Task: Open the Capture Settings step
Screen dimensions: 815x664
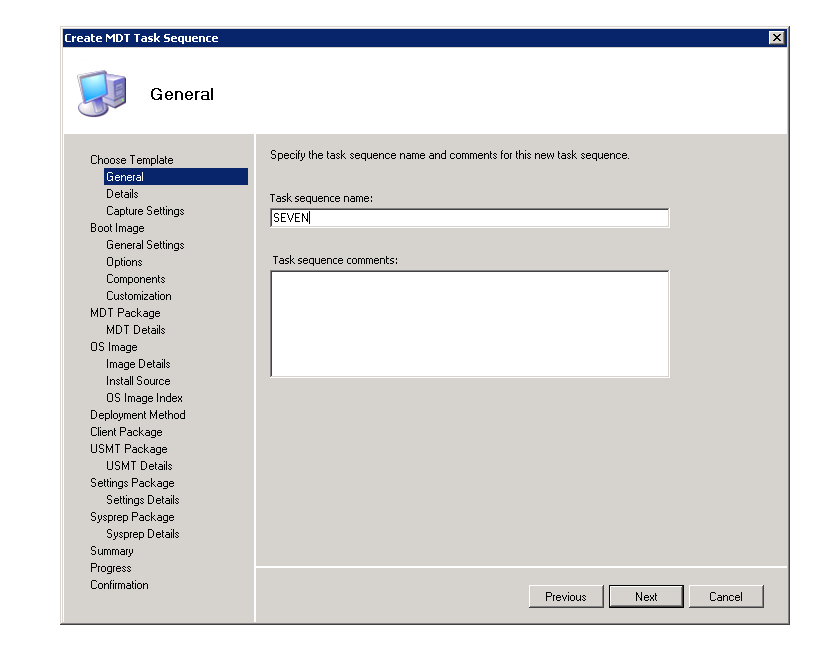Action: point(145,211)
